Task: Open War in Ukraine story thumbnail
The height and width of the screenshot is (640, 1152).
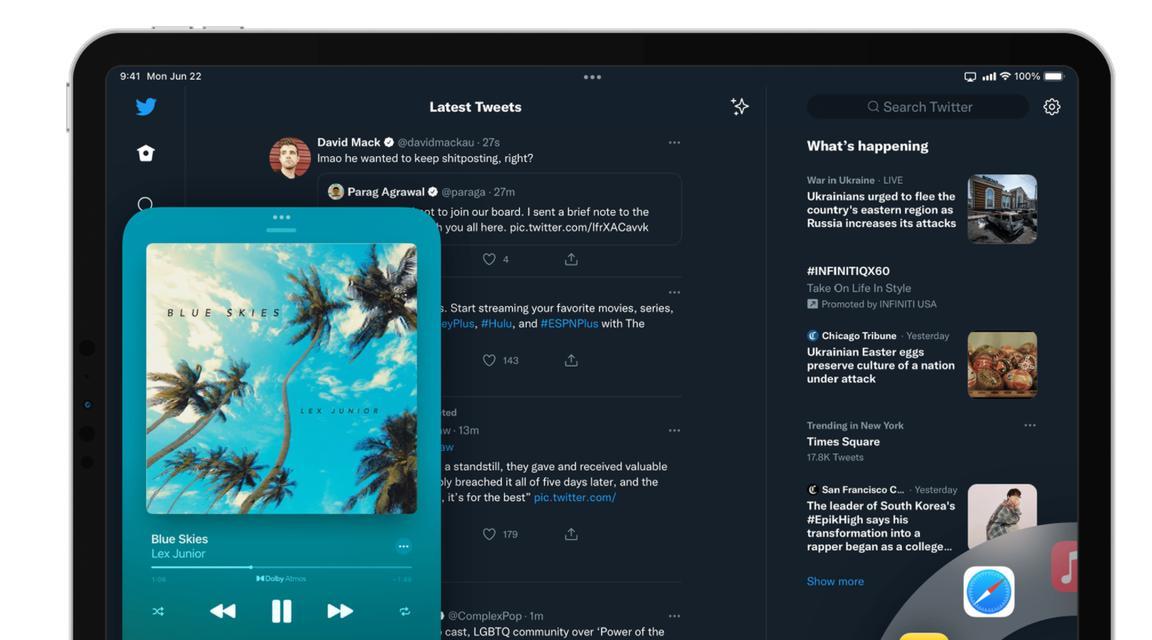Action: [x=1002, y=209]
